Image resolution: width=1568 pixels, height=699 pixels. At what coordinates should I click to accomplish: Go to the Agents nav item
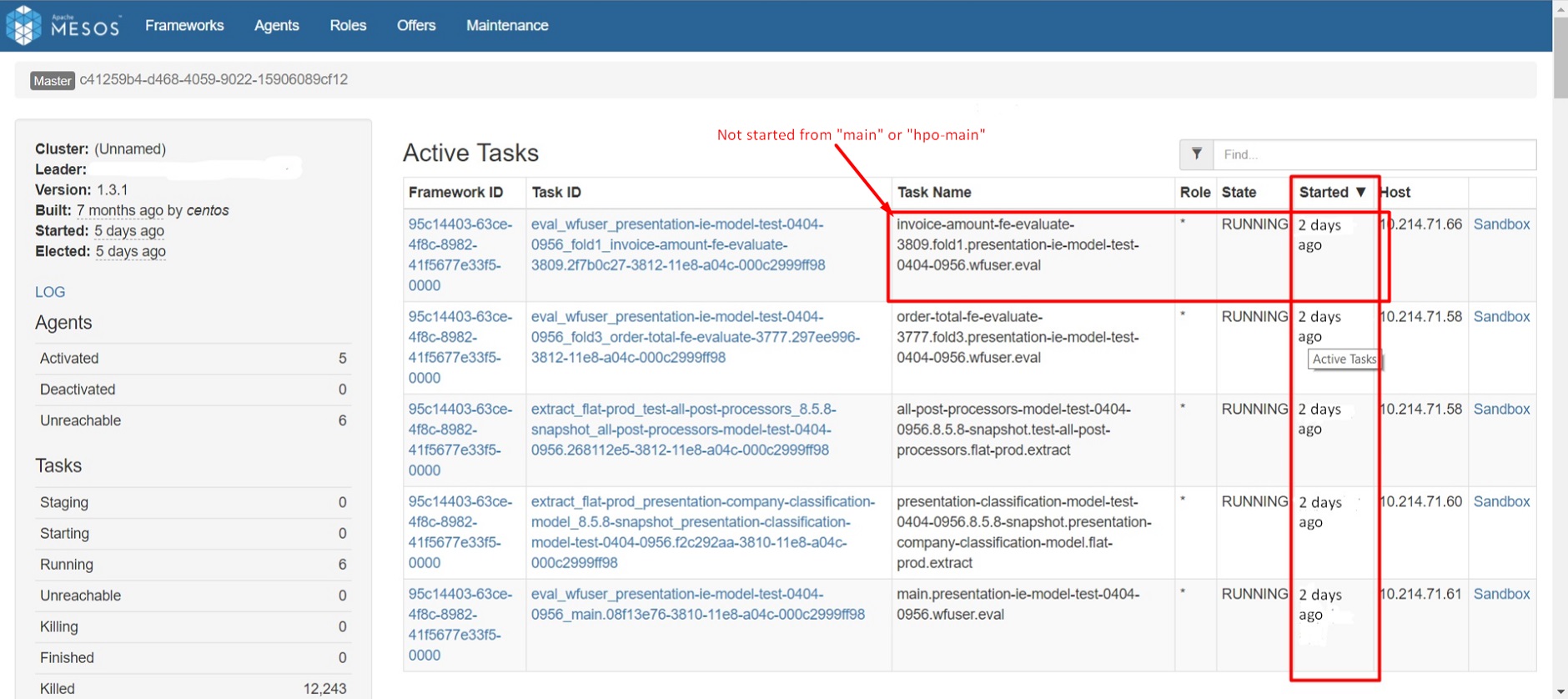click(x=277, y=25)
